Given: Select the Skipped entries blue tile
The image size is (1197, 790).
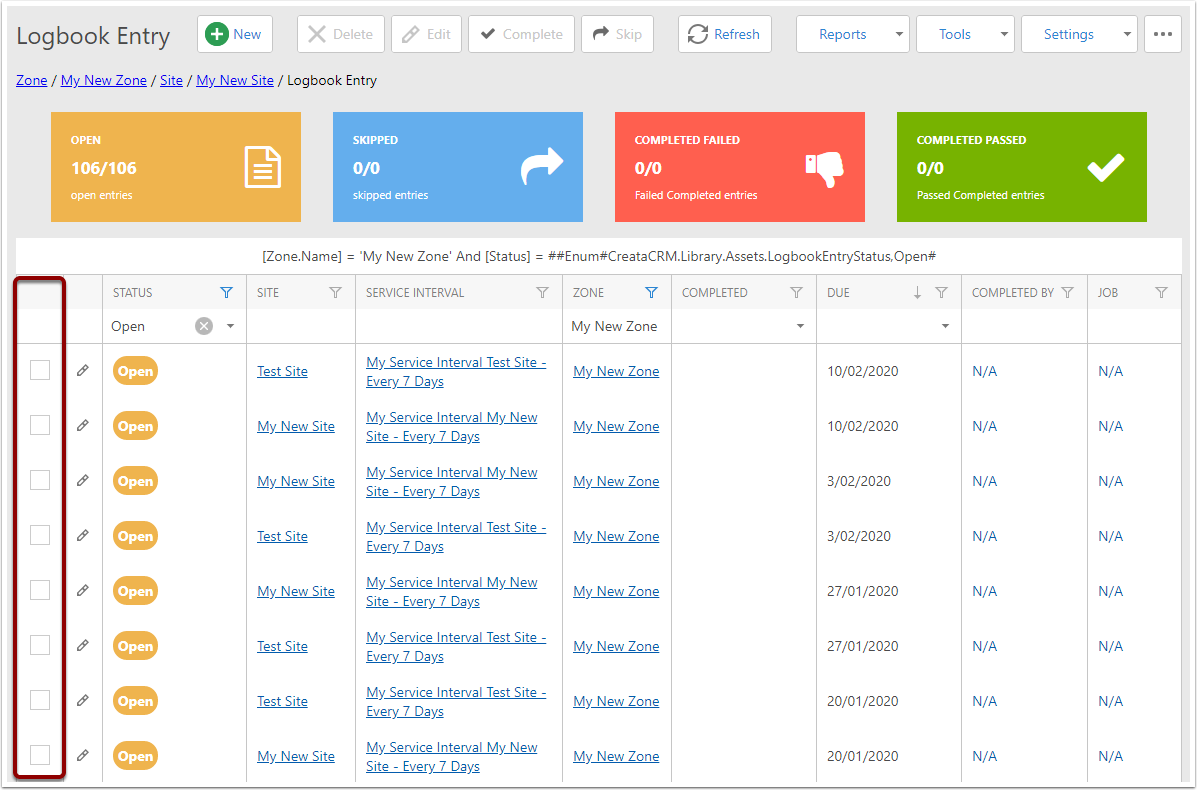Looking at the screenshot, I should (x=457, y=167).
